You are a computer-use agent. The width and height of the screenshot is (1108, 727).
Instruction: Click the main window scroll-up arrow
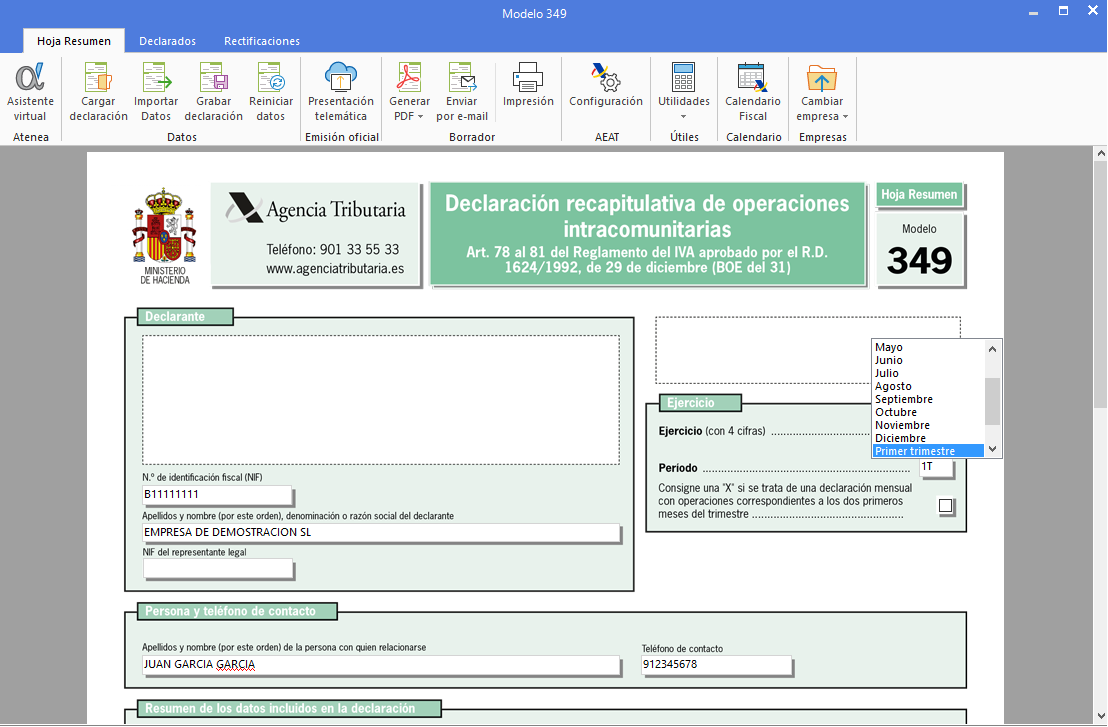1100,153
